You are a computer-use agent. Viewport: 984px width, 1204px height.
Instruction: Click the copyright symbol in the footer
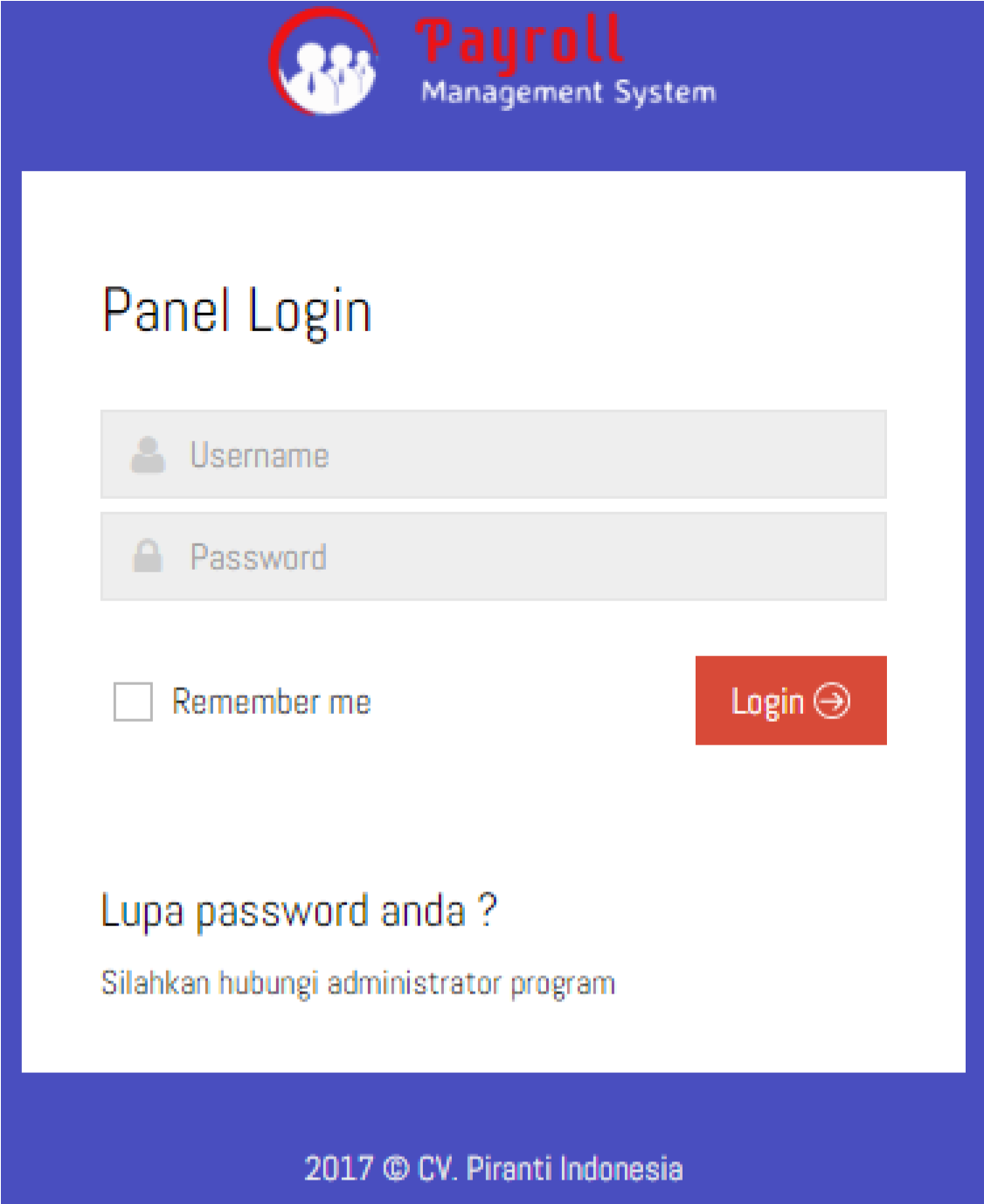(392, 1168)
